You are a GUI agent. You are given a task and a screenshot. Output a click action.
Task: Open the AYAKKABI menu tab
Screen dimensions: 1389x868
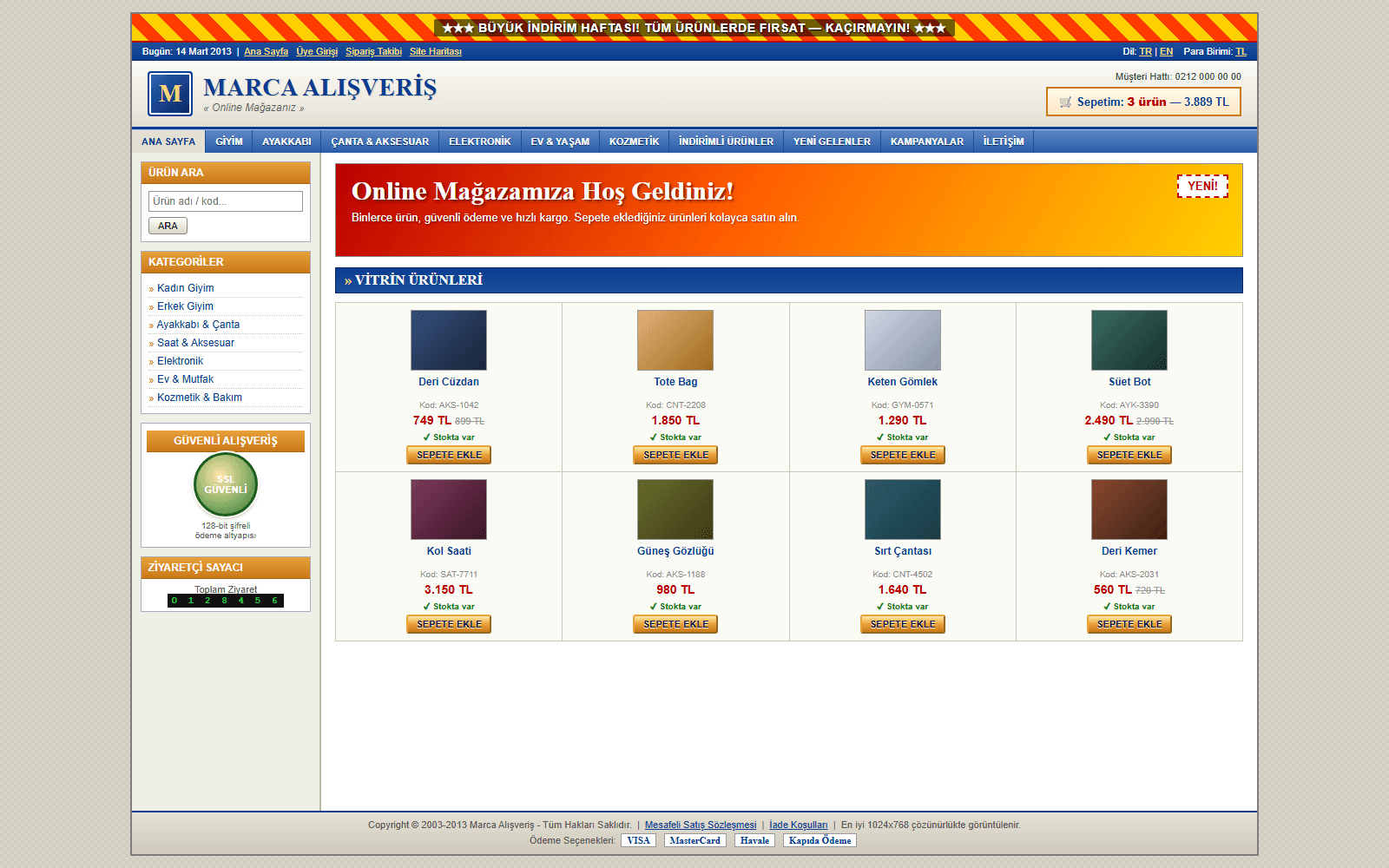pos(286,141)
